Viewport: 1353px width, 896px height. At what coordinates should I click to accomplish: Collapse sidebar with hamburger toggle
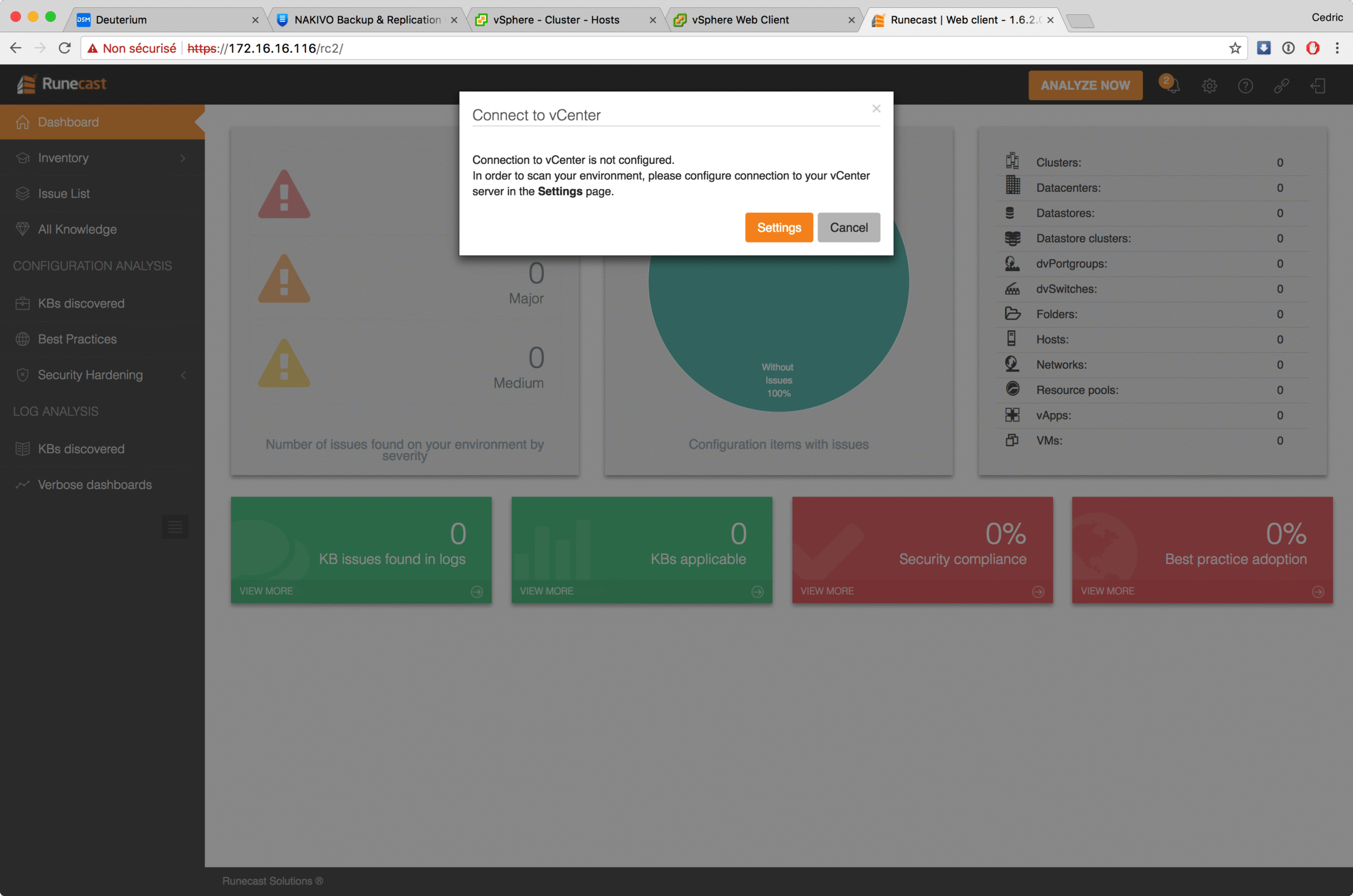tap(175, 527)
